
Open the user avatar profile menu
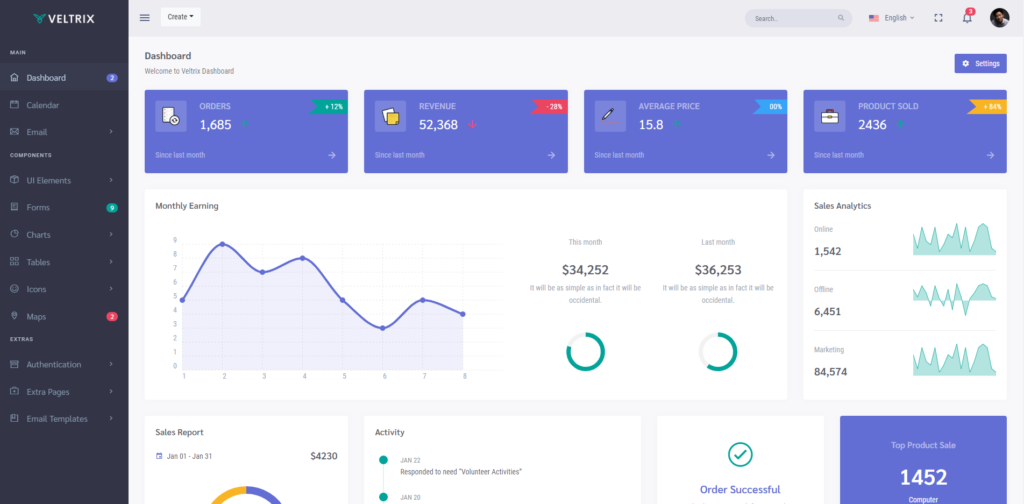tap(999, 18)
